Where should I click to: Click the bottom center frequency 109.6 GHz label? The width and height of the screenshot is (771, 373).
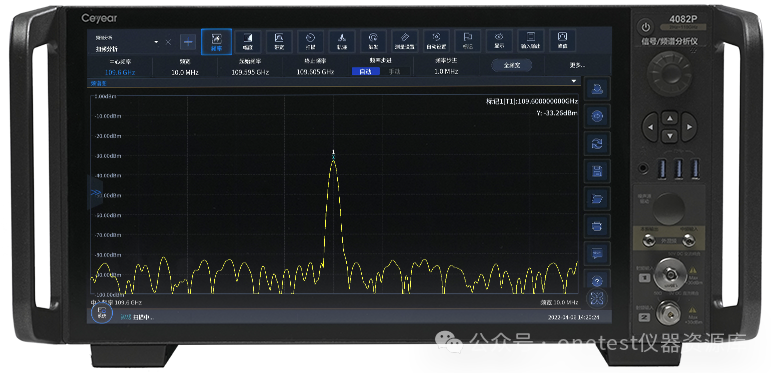click(117, 302)
